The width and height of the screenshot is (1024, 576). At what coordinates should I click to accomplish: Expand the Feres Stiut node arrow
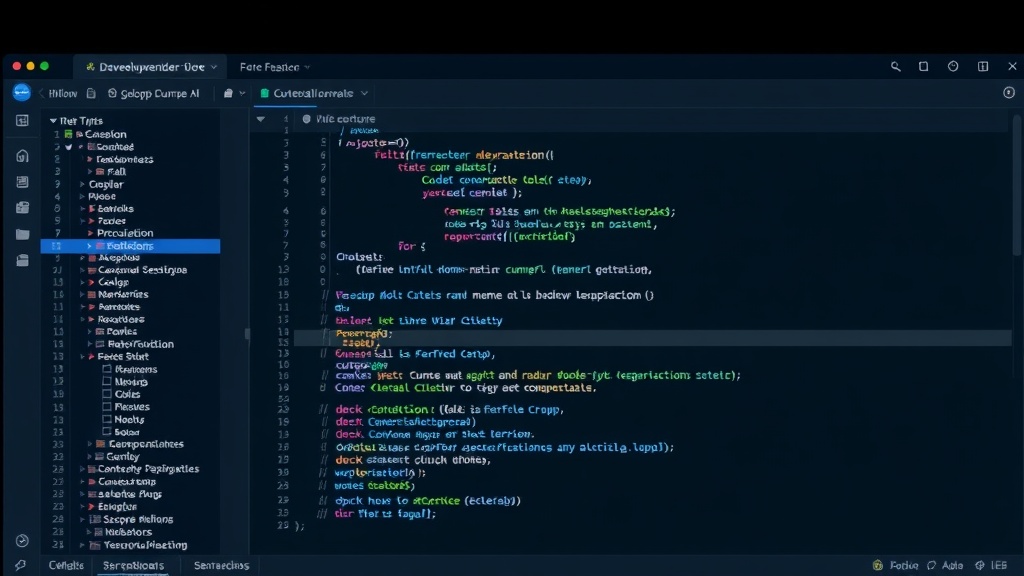[83, 357]
